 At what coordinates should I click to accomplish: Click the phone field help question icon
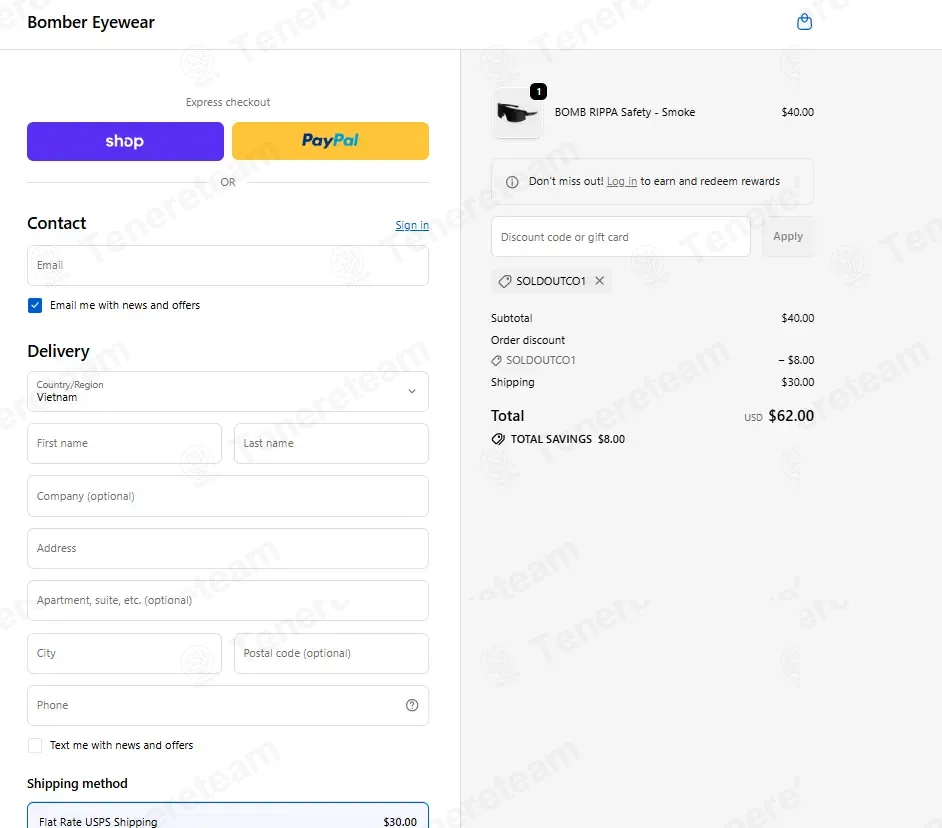coord(412,705)
